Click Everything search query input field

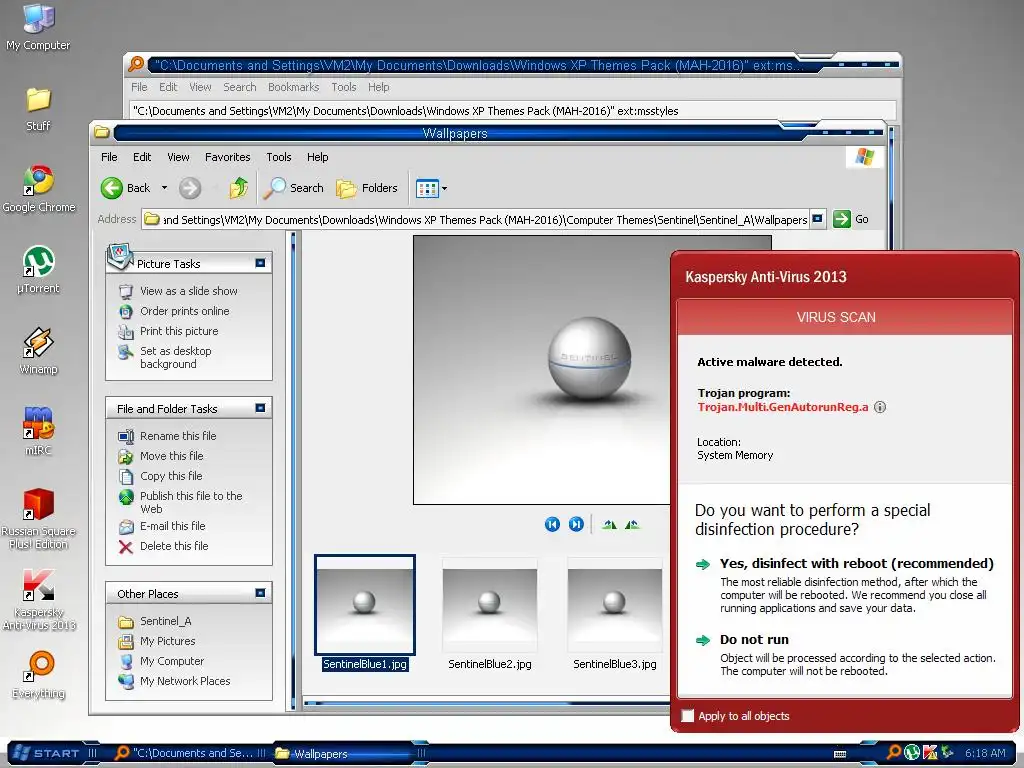pos(512,111)
